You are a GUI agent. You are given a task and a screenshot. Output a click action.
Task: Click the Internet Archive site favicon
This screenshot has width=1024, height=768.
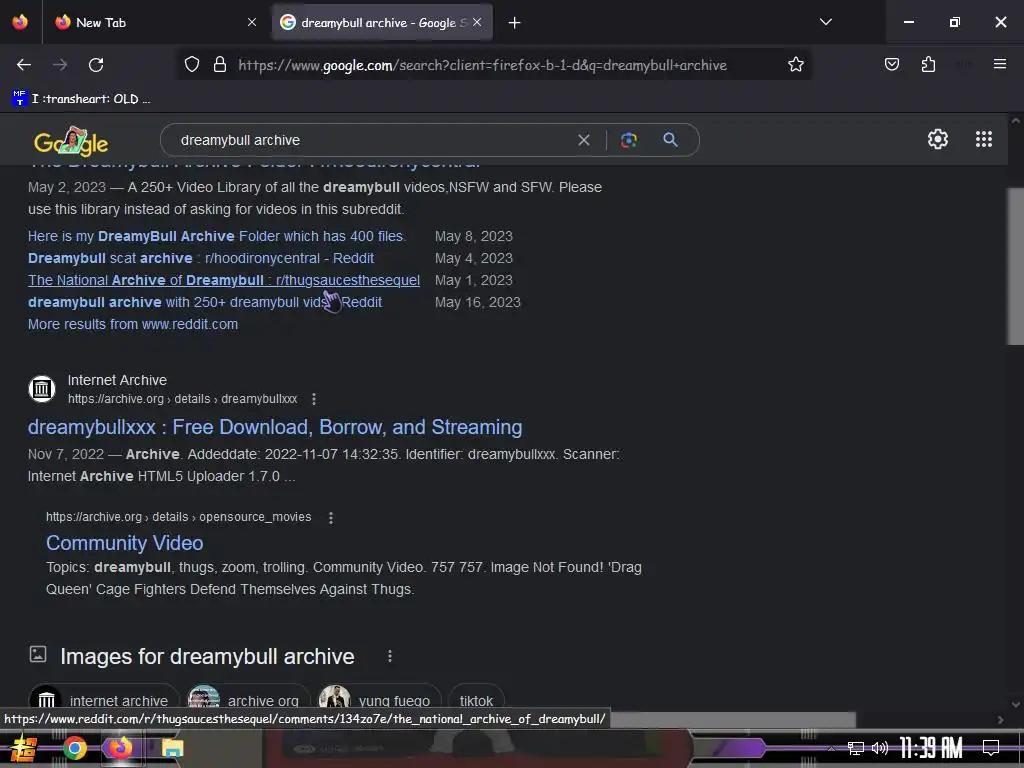[x=42, y=389]
